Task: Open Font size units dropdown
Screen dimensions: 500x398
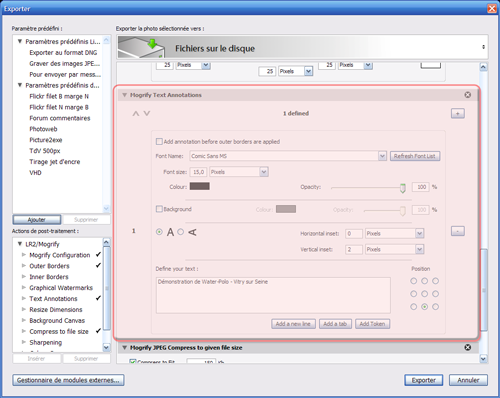Action: 264,172
